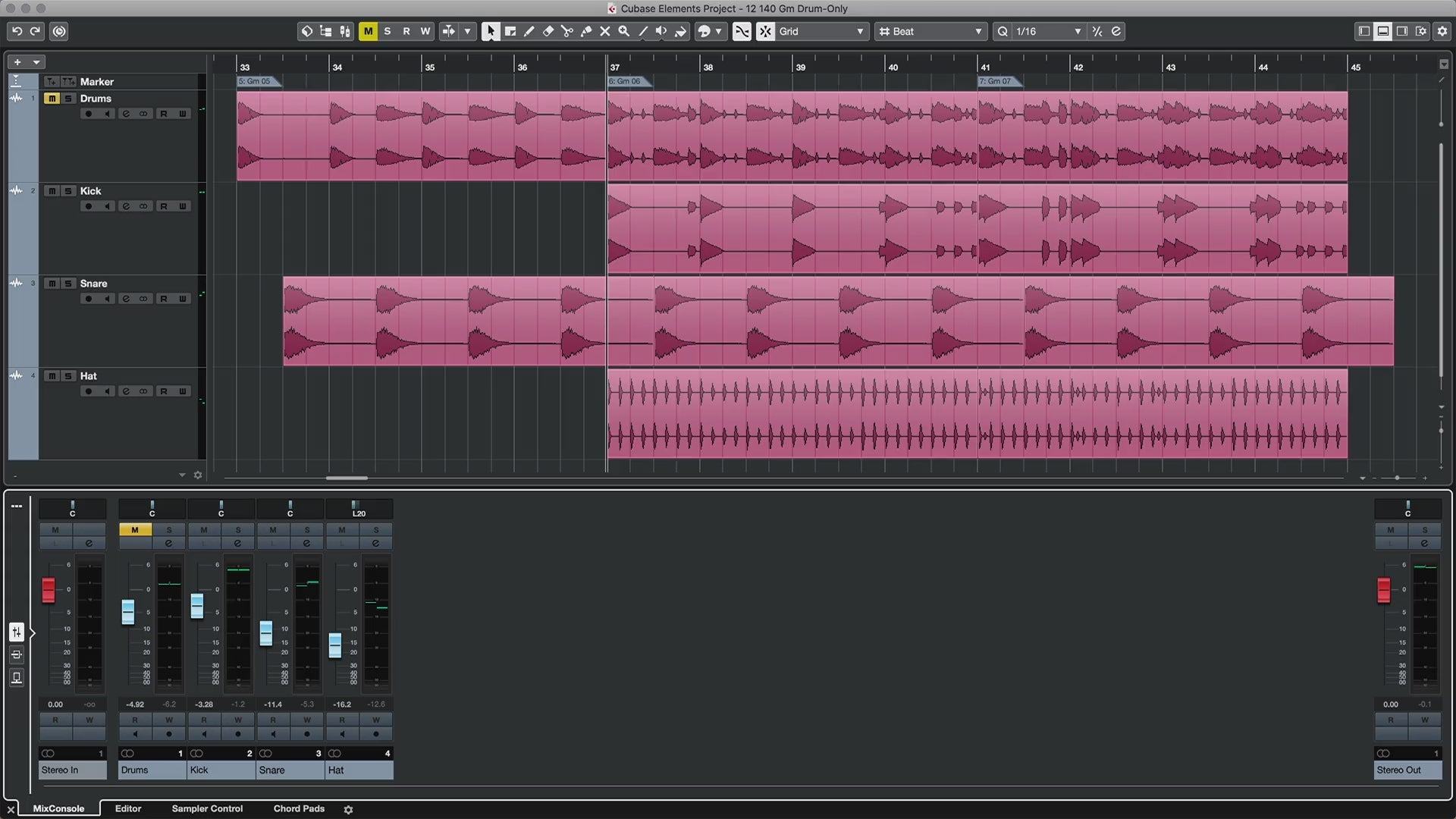The image size is (1456, 819).
Task: Enable Read automation on Drums mixer channel
Action: pyautogui.click(x=135, y=720)
